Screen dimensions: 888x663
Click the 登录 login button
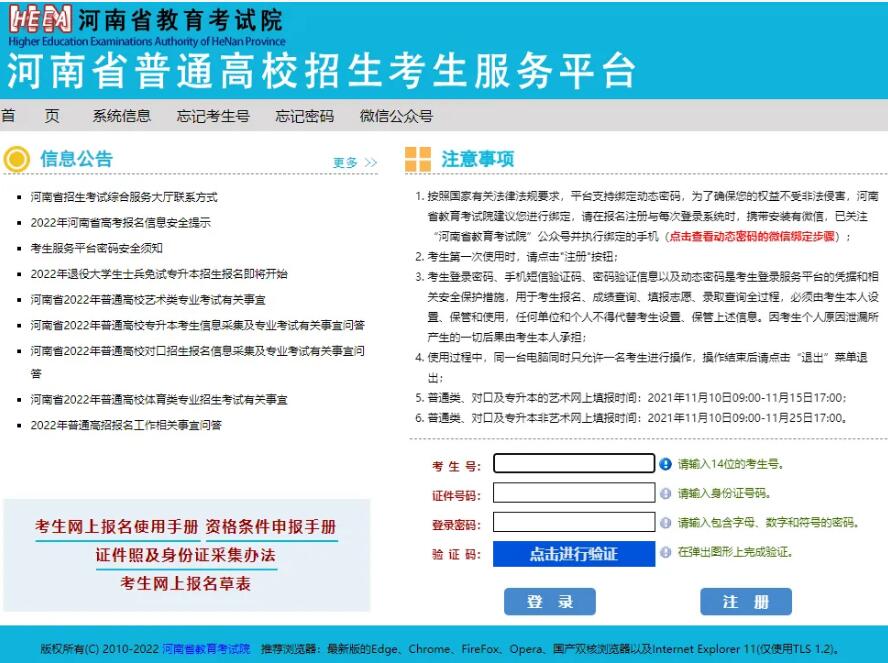point(549,601)
